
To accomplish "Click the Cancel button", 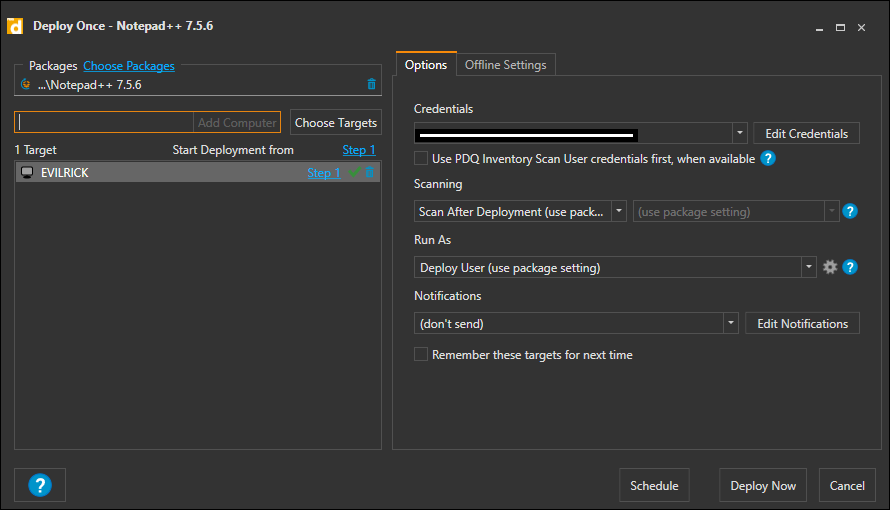I will pos(847,486).
